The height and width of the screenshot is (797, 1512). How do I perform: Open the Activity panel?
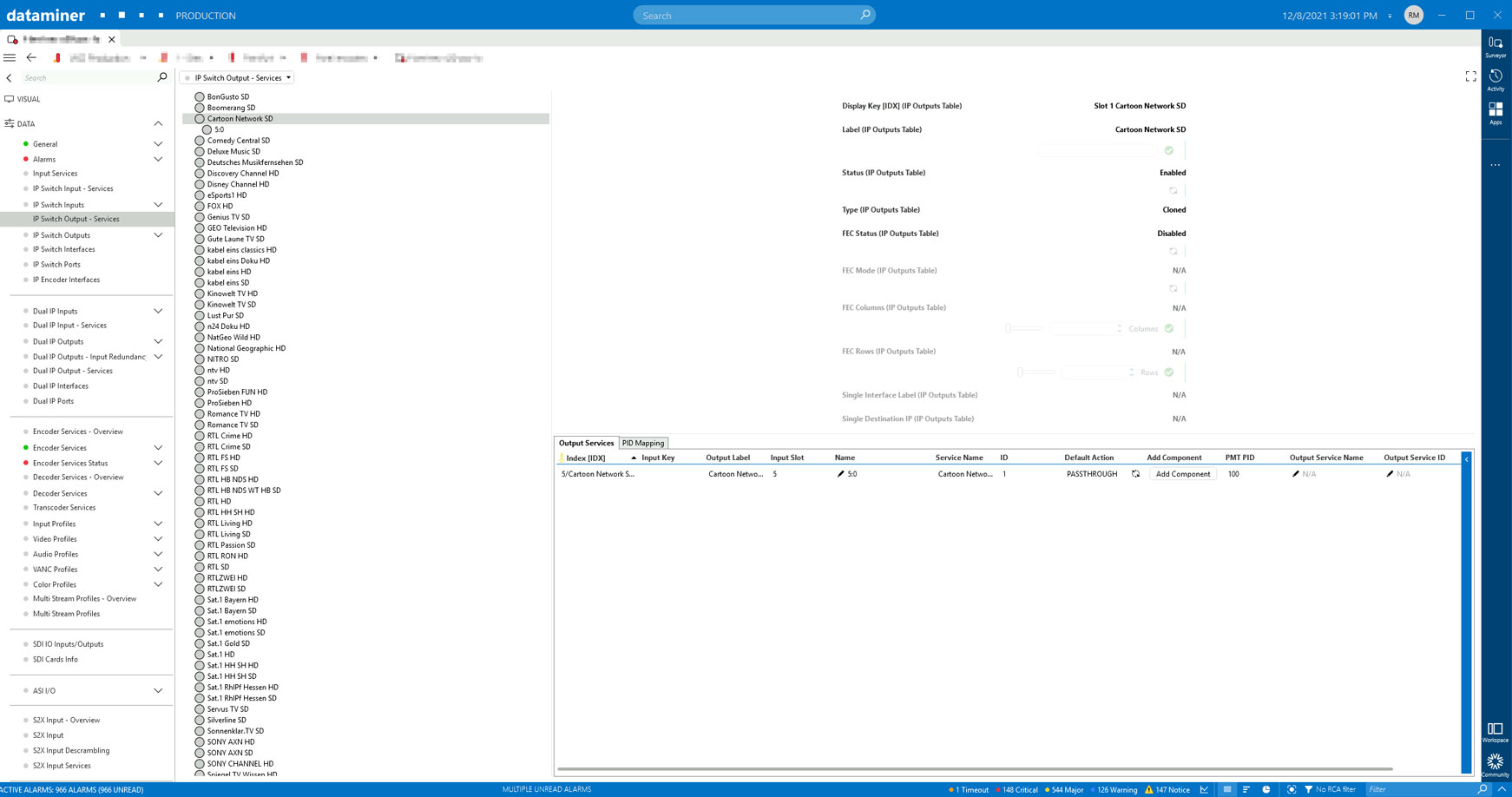pyautogui.click(x=1496, y=80)
